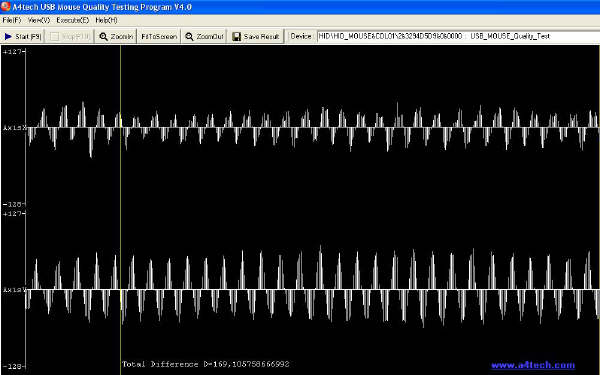The width and height of the screenshot is (600, 375).
Task: Click the Device label in the toolbar
Action: tap(301, 36)
